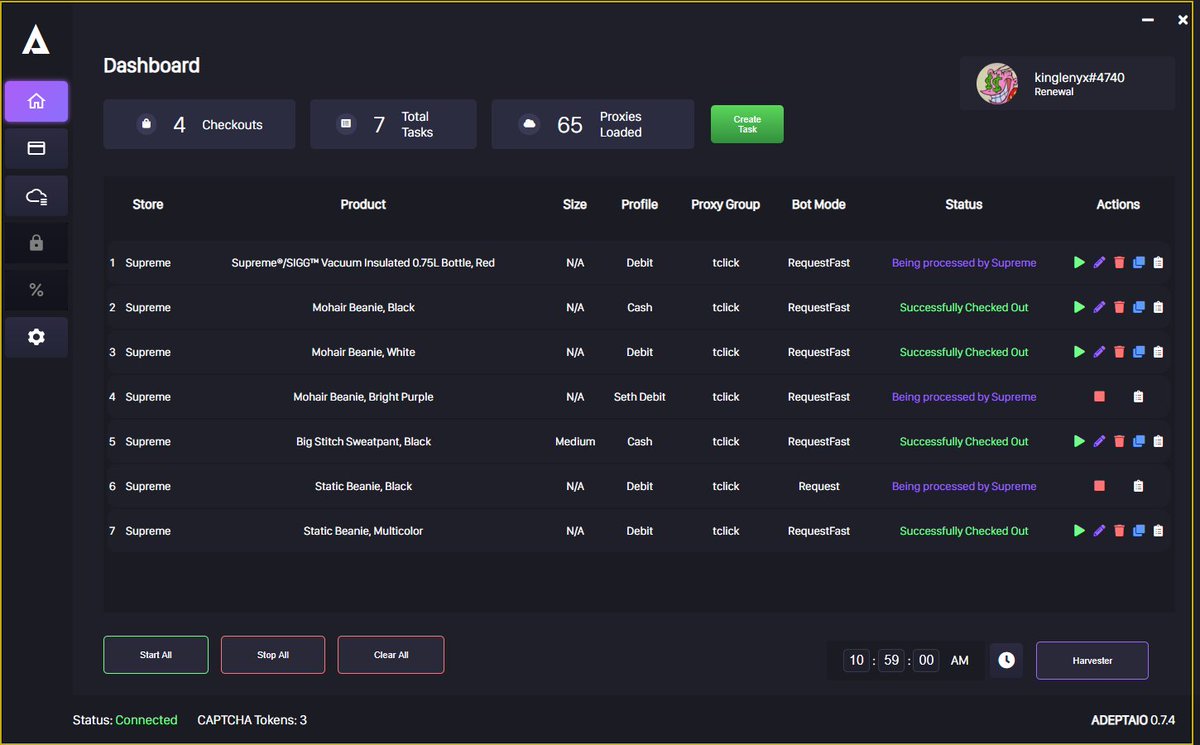1200x745 pixels.
Task: Click the Status column header
Action: tap(964, 204)
